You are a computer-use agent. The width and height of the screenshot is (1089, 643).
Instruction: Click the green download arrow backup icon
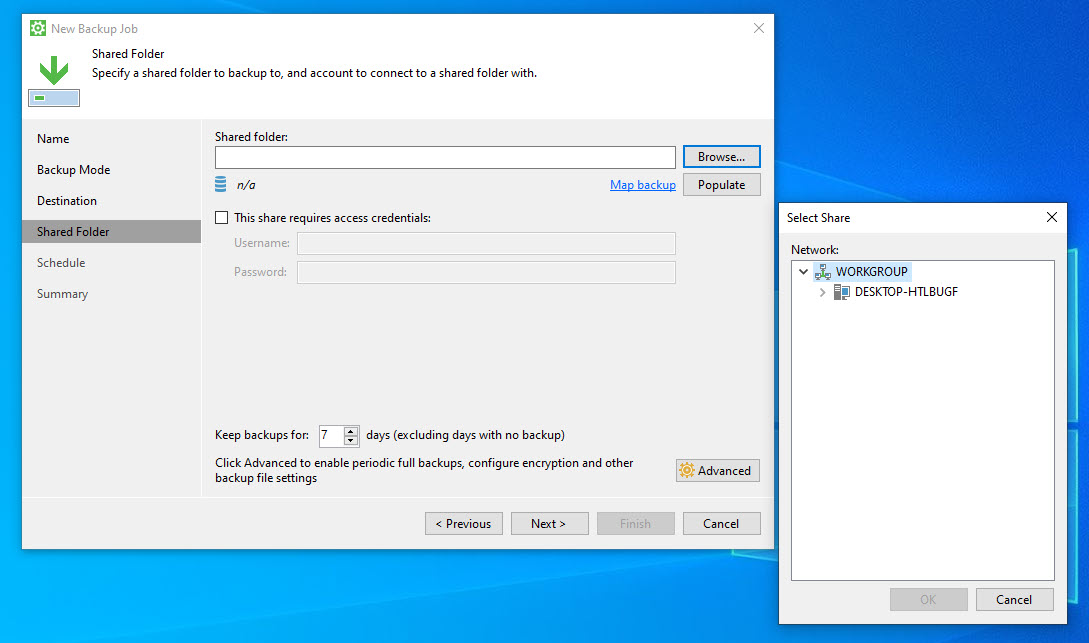coord(53,70)
